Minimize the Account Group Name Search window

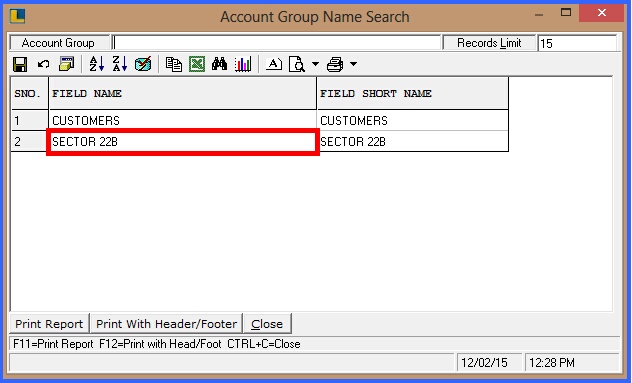[539, 15]
